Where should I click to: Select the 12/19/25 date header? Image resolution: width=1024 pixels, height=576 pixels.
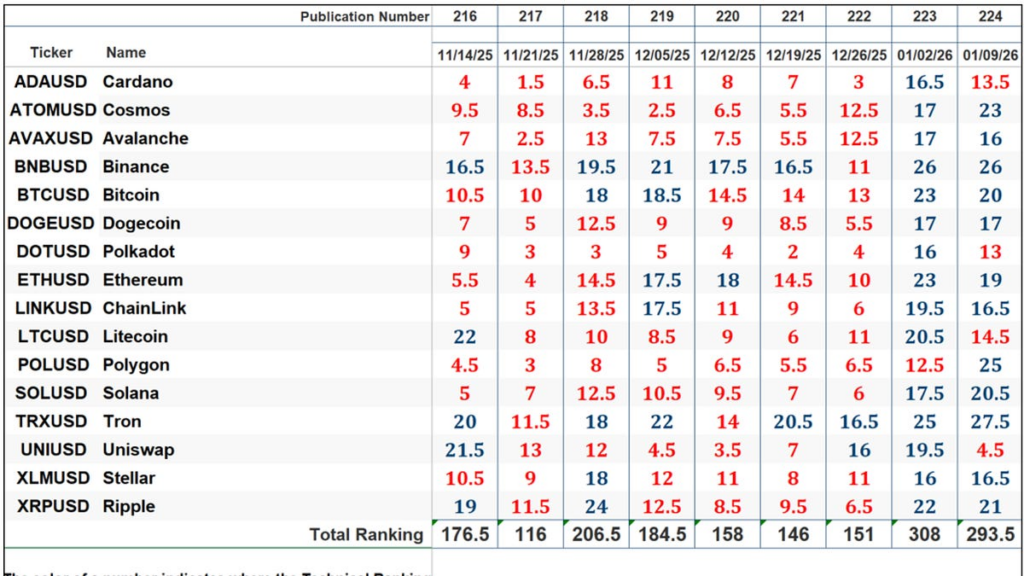[793, 56]
